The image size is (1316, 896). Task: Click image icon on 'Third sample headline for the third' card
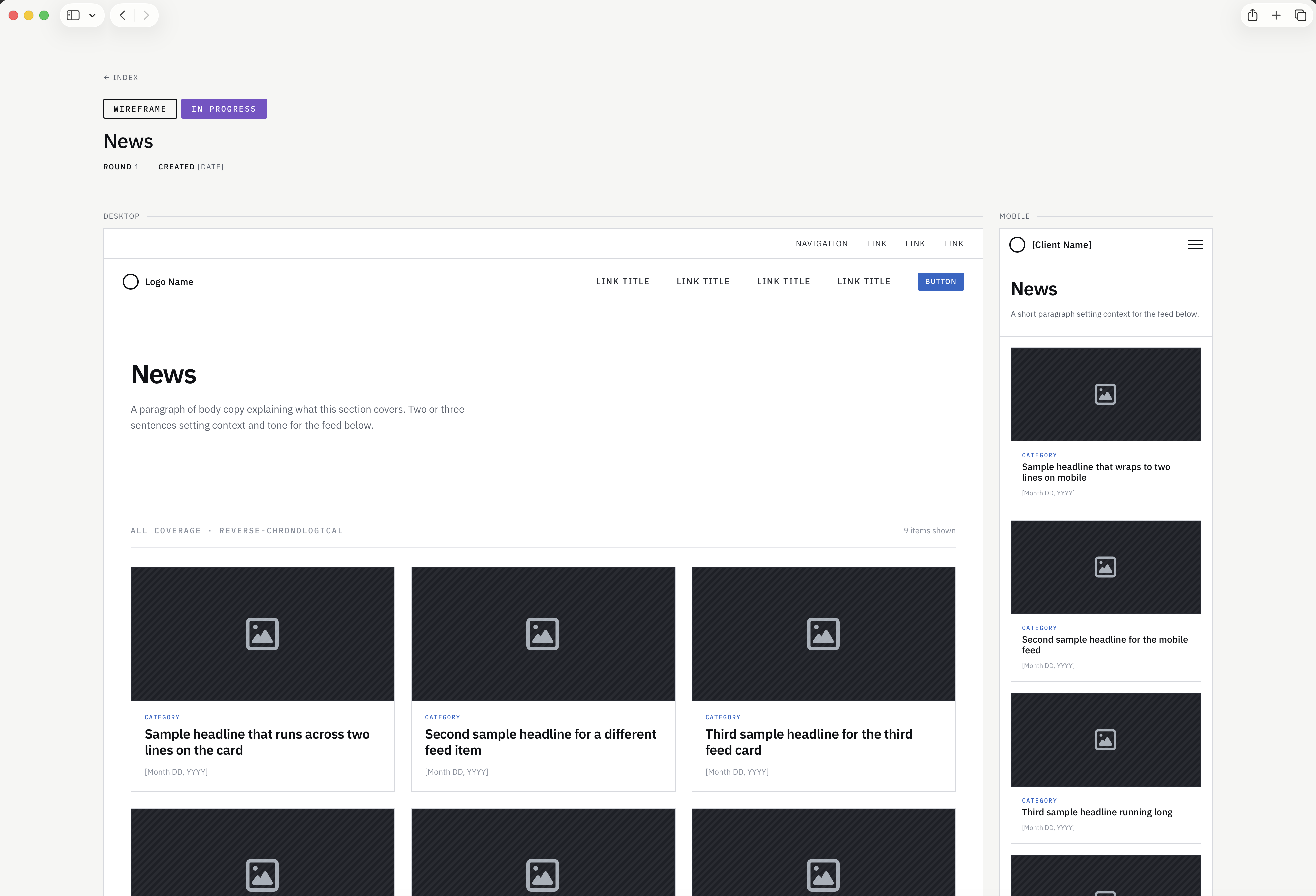[x=823, y=634]
